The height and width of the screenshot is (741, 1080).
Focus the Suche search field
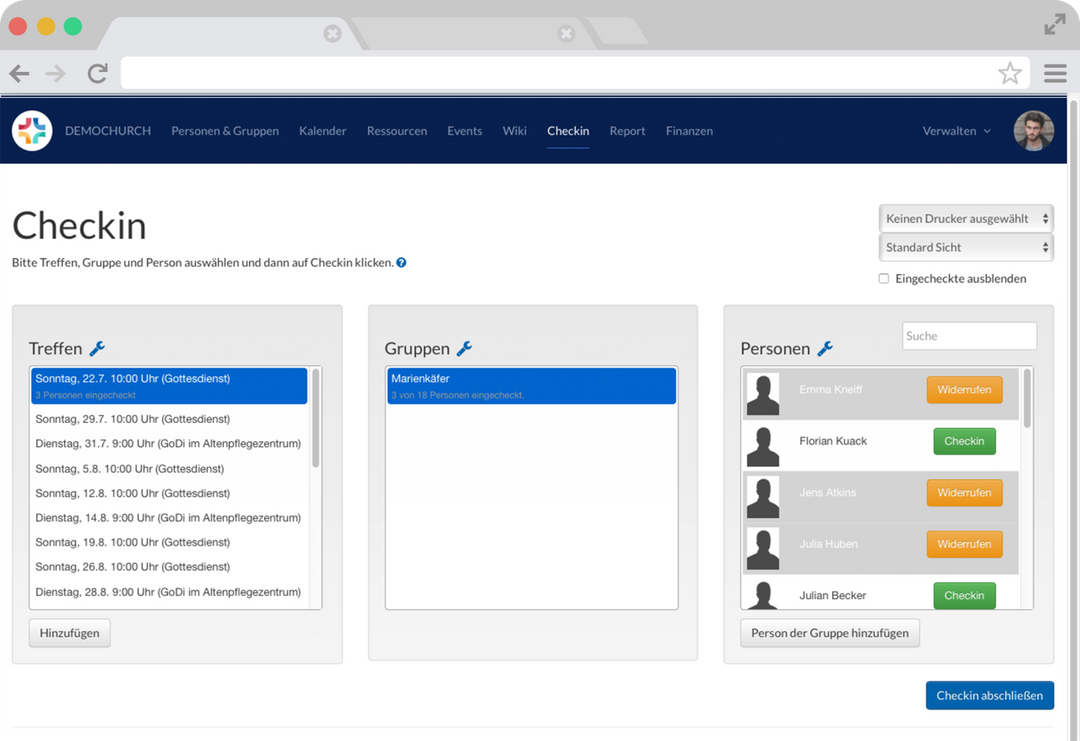[969, 336]
